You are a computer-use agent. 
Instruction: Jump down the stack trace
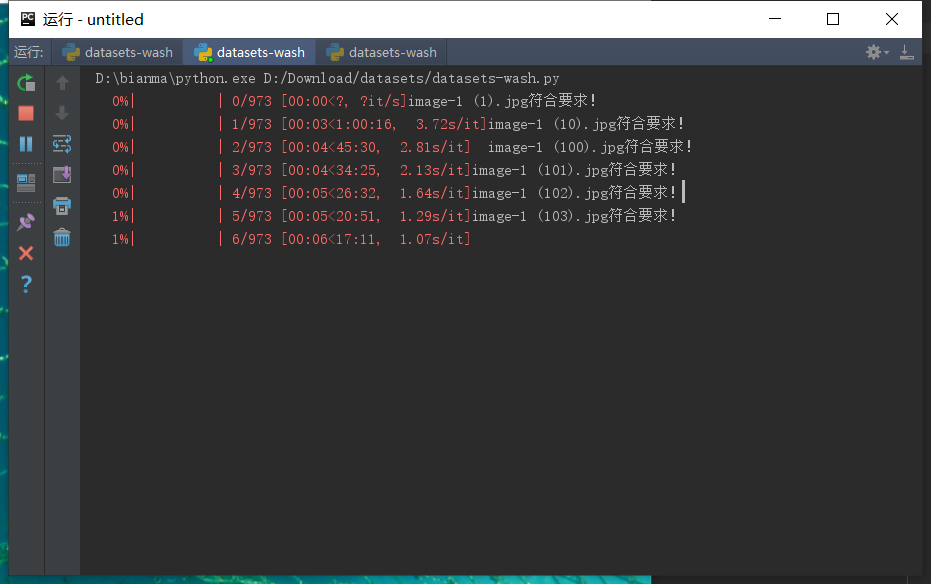tap(61, 113)
